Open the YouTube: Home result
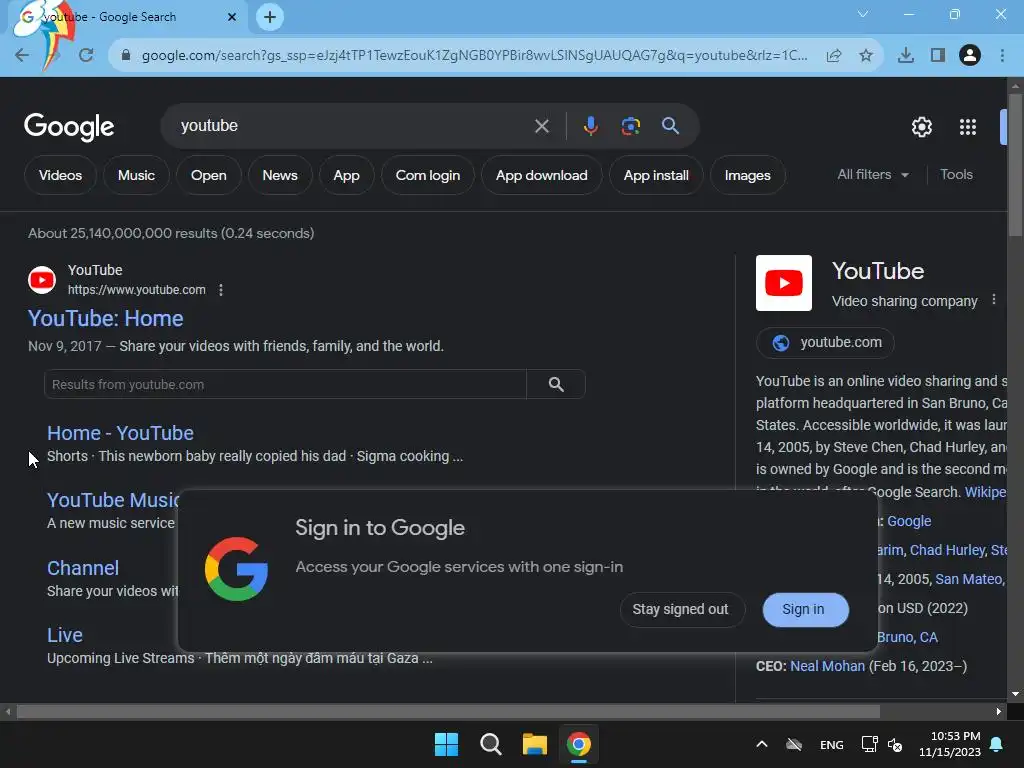1024x768 pixels. pos(106,319)
